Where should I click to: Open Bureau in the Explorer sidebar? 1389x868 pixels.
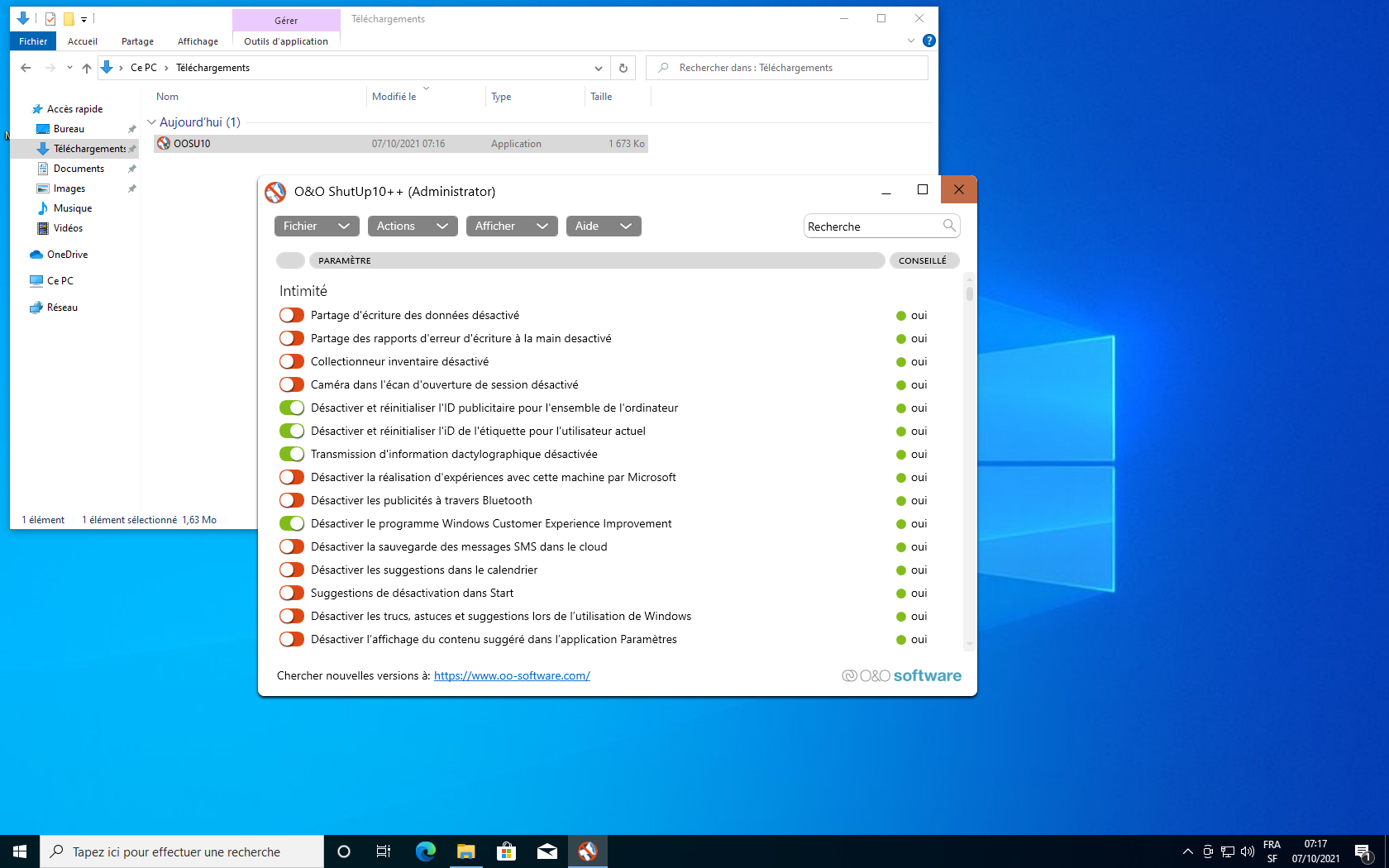[69, 129]
